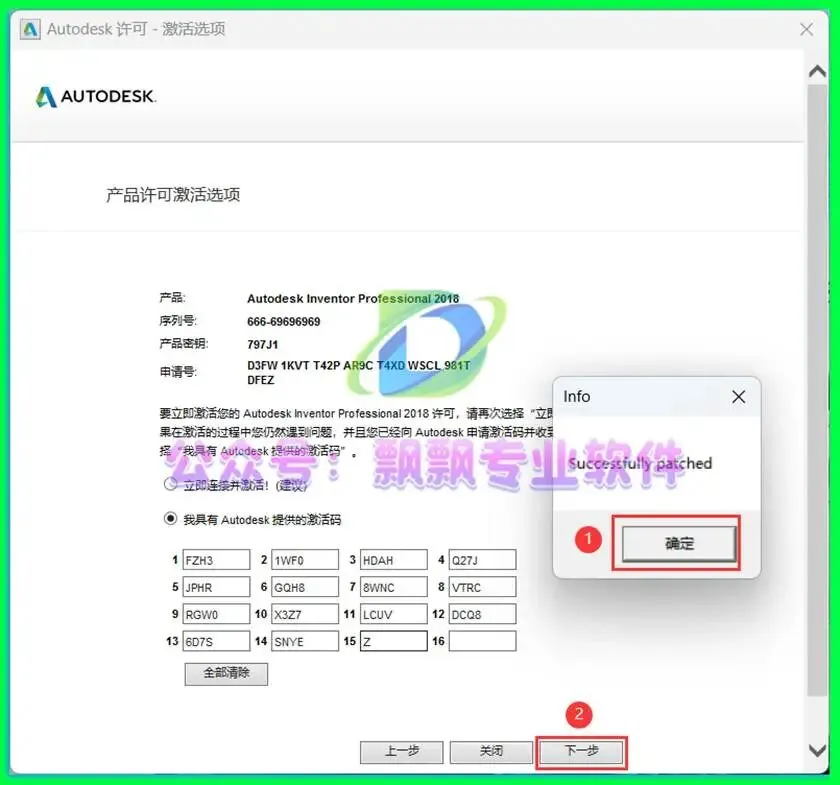The image size is (840, 785).
Task: Click the scroll up arrow on the right
Action: pos(817,71)
